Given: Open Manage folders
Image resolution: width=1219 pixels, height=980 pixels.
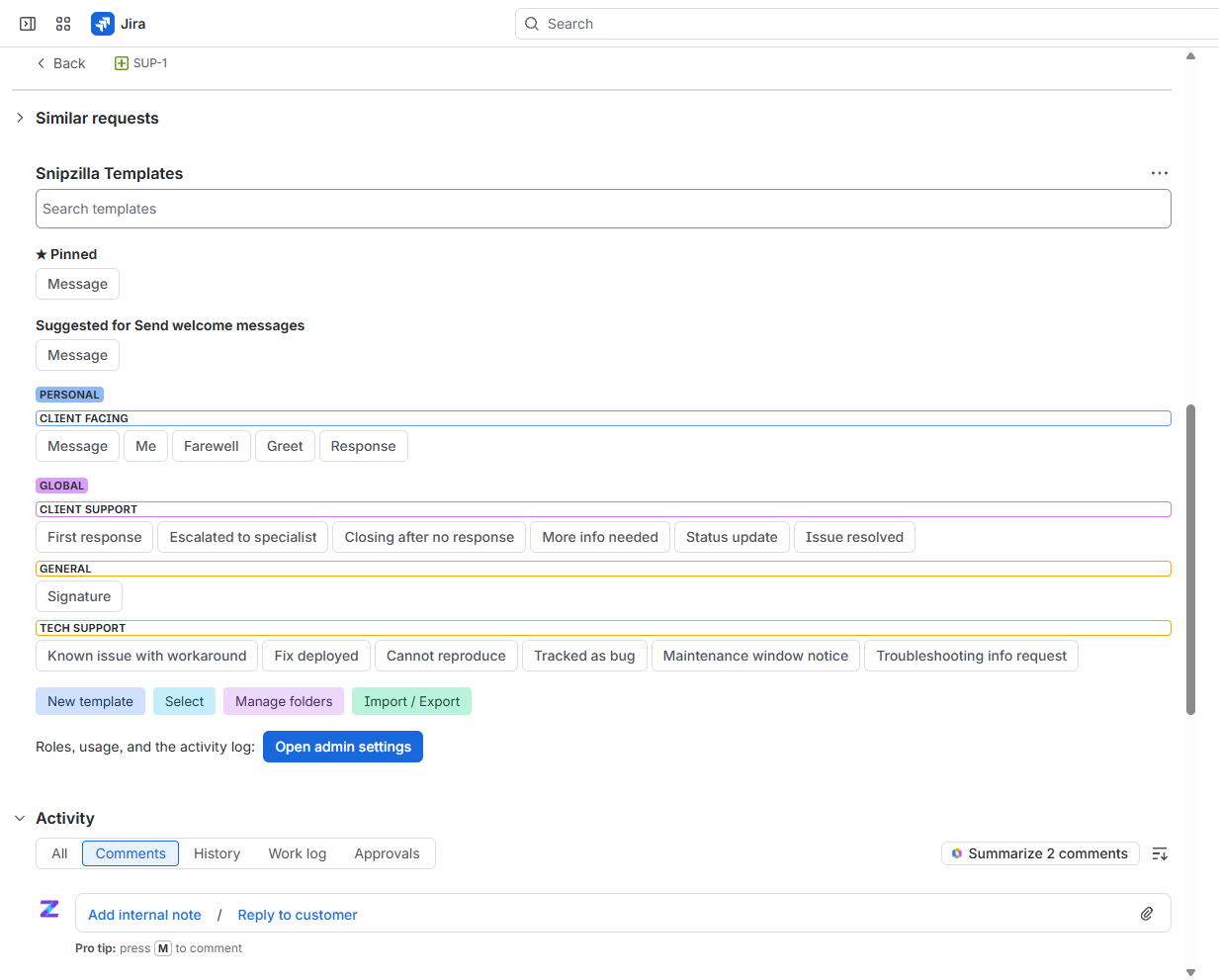Looking at the screenshot, I should (284, 701).
